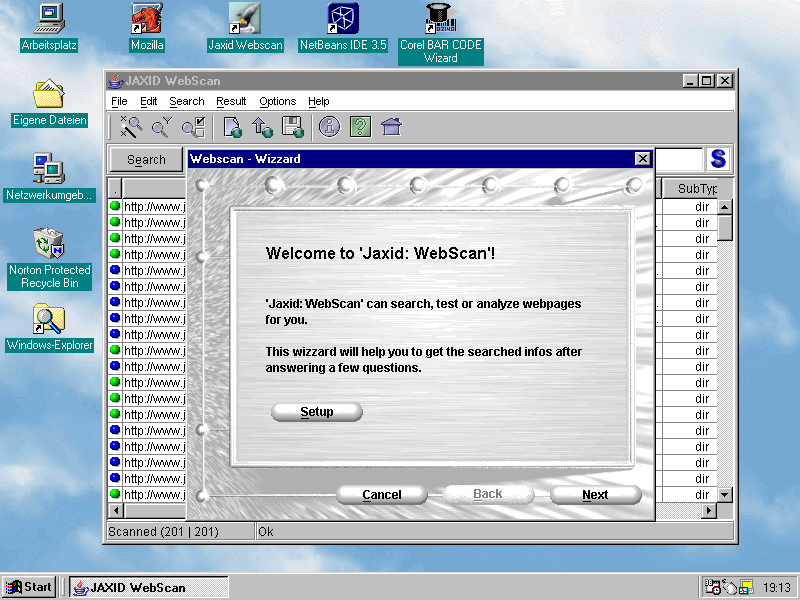Screen dimensions: 800x600
Task: Click the Search button beside the toolbar
Action: (x=146, y=160)
